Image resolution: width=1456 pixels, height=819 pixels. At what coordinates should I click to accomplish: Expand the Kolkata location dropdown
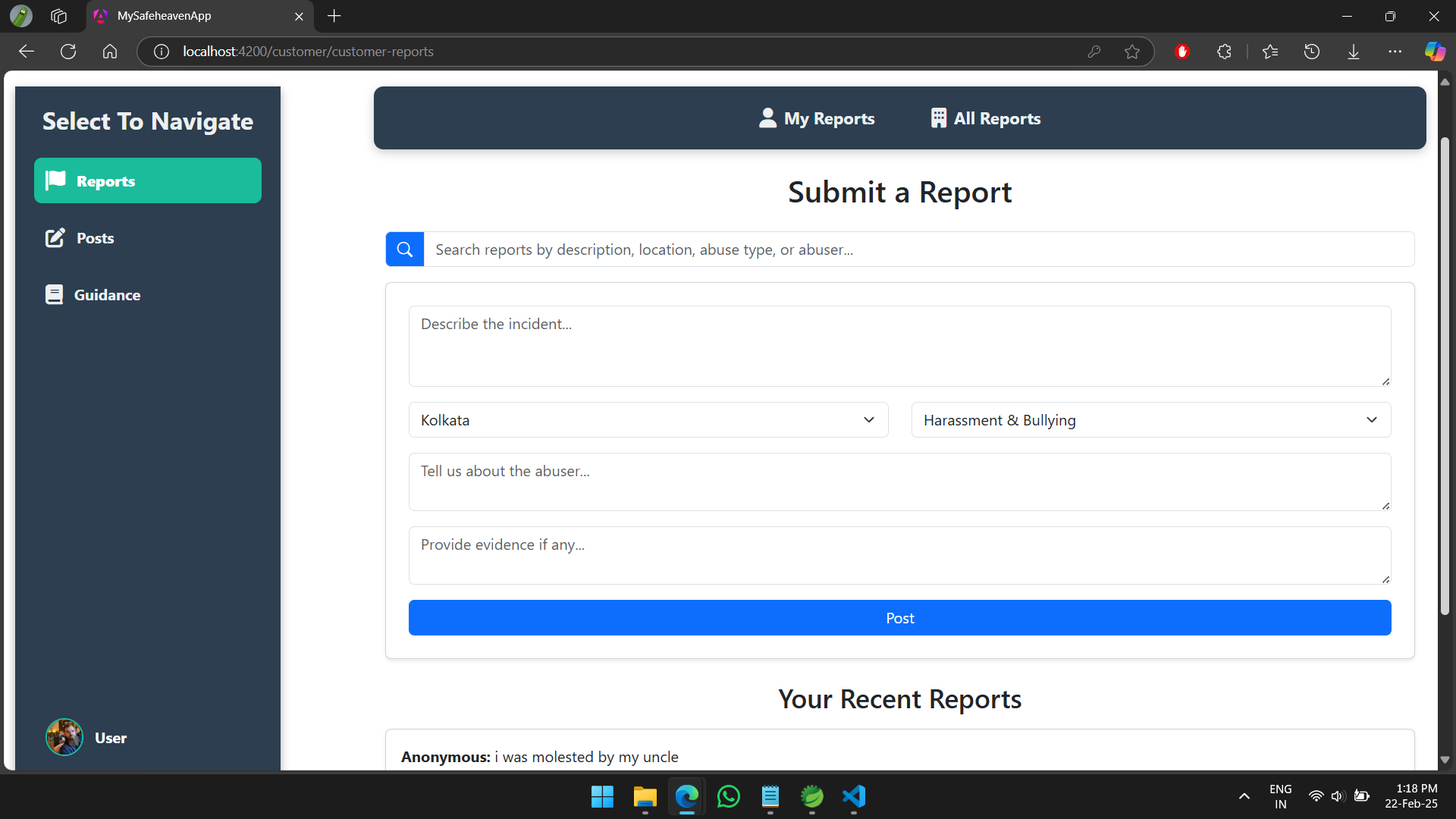pyautogui.click(x=648, y=420)
